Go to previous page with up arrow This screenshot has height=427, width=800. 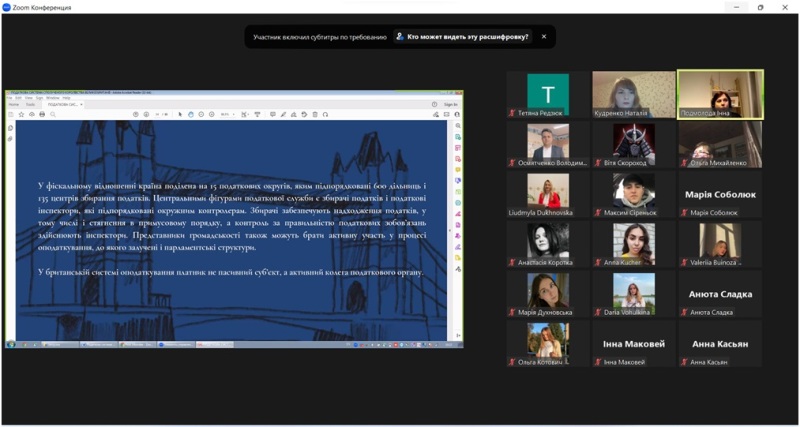pos(136,114)
